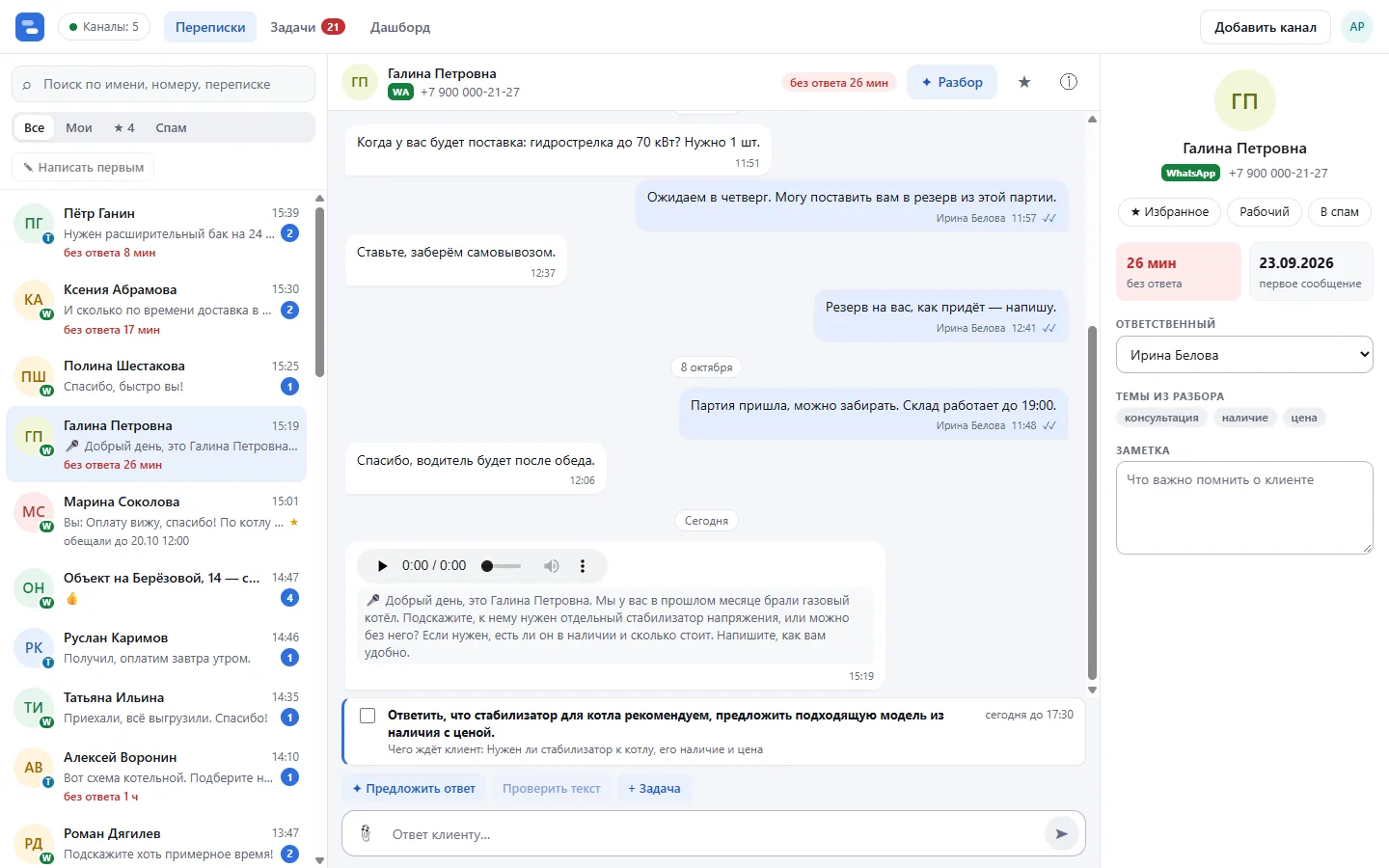
Task: Click the WhatsApp badge in contact panel
Action: [1191, 174]
